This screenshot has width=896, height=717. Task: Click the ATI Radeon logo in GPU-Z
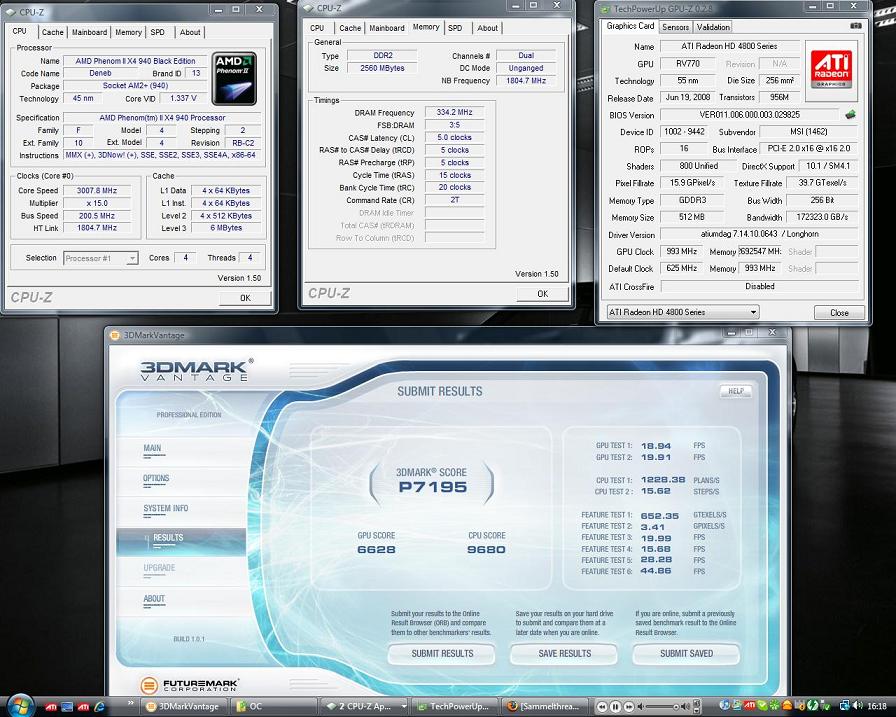coord(831,69)
